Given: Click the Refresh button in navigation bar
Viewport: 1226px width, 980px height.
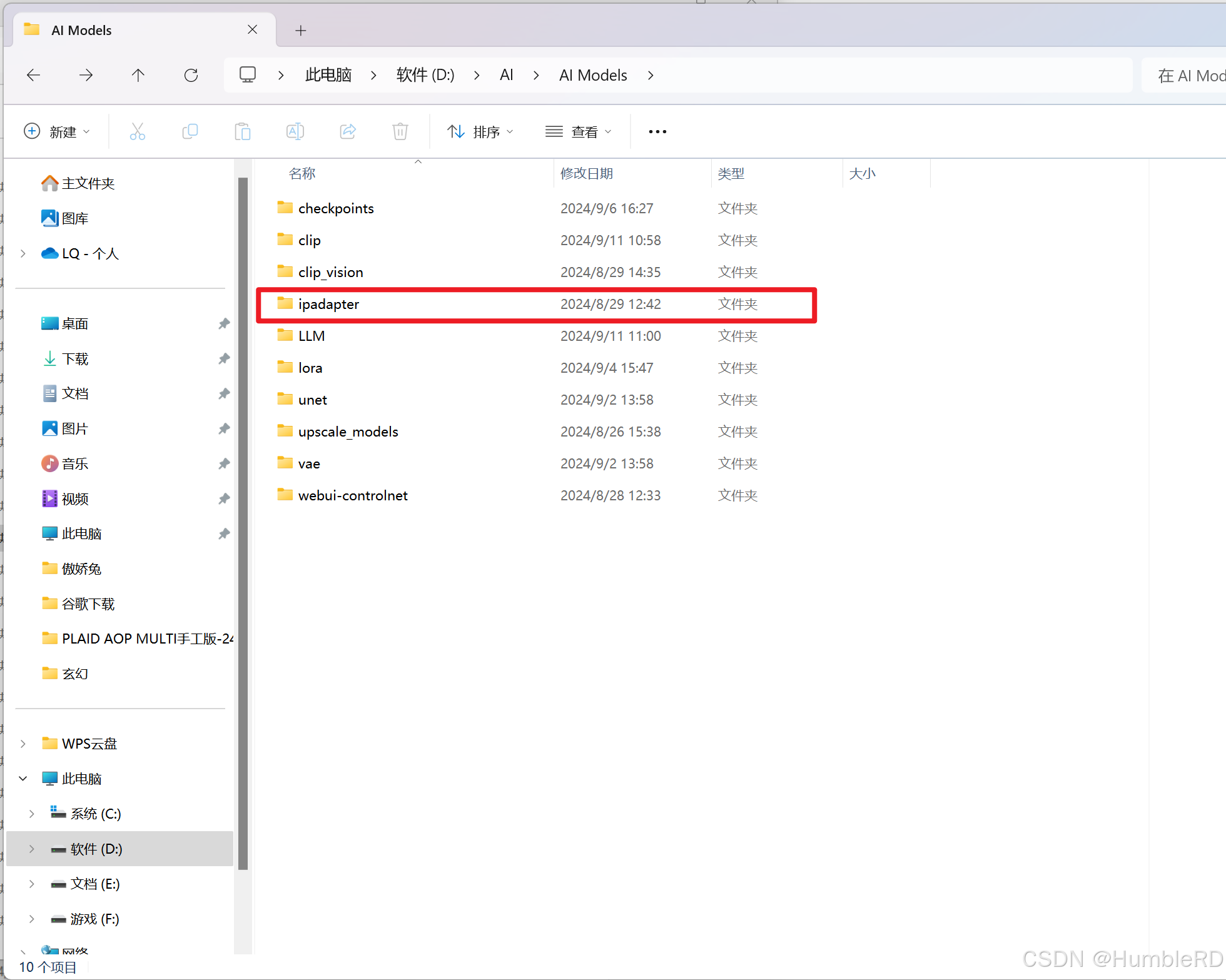Looking at the screenshot, I should 191,75.
